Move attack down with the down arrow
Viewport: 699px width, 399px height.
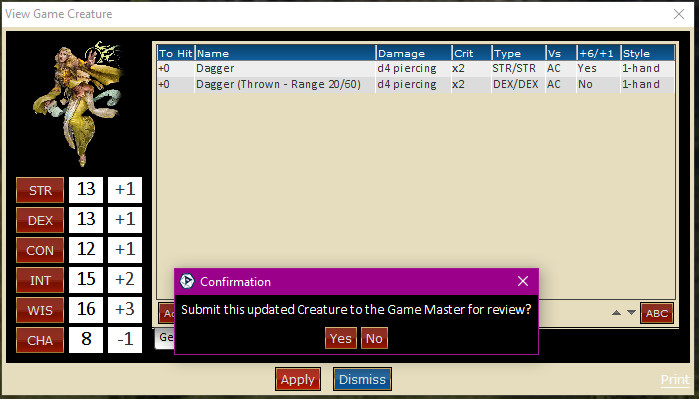tap(631, 313)
